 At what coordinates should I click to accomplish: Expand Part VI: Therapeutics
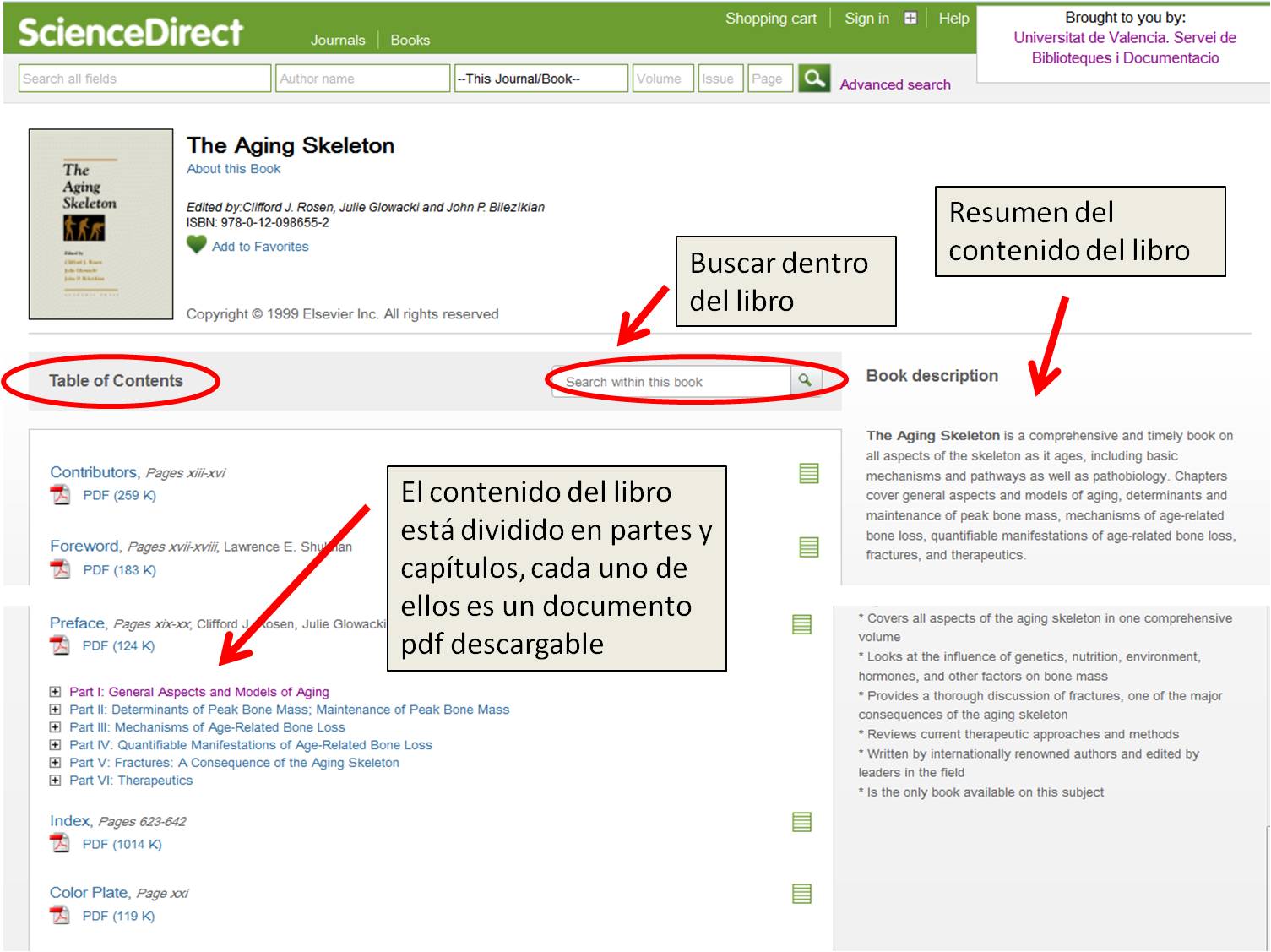[56, 781]
